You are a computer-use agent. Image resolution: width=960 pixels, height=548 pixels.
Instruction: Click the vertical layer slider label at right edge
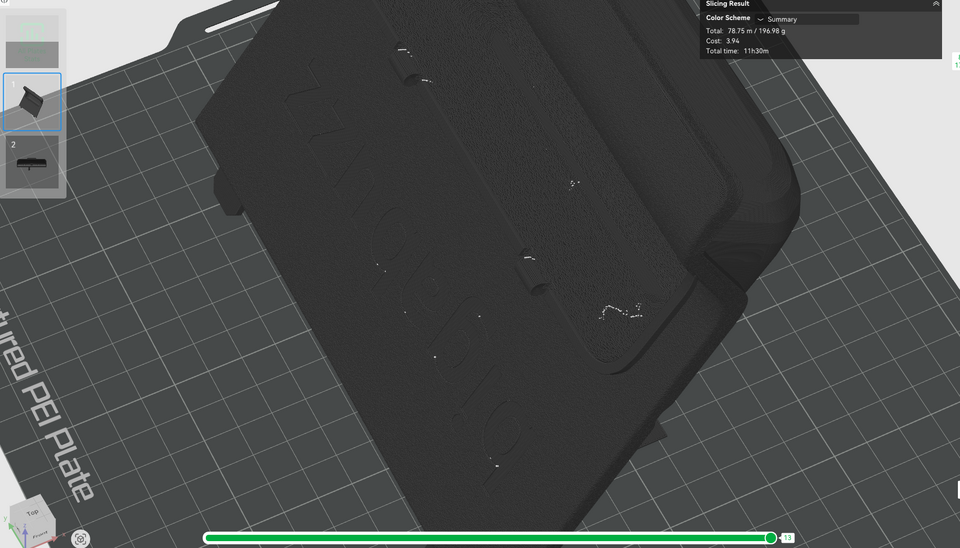click(x=956, y=60)
